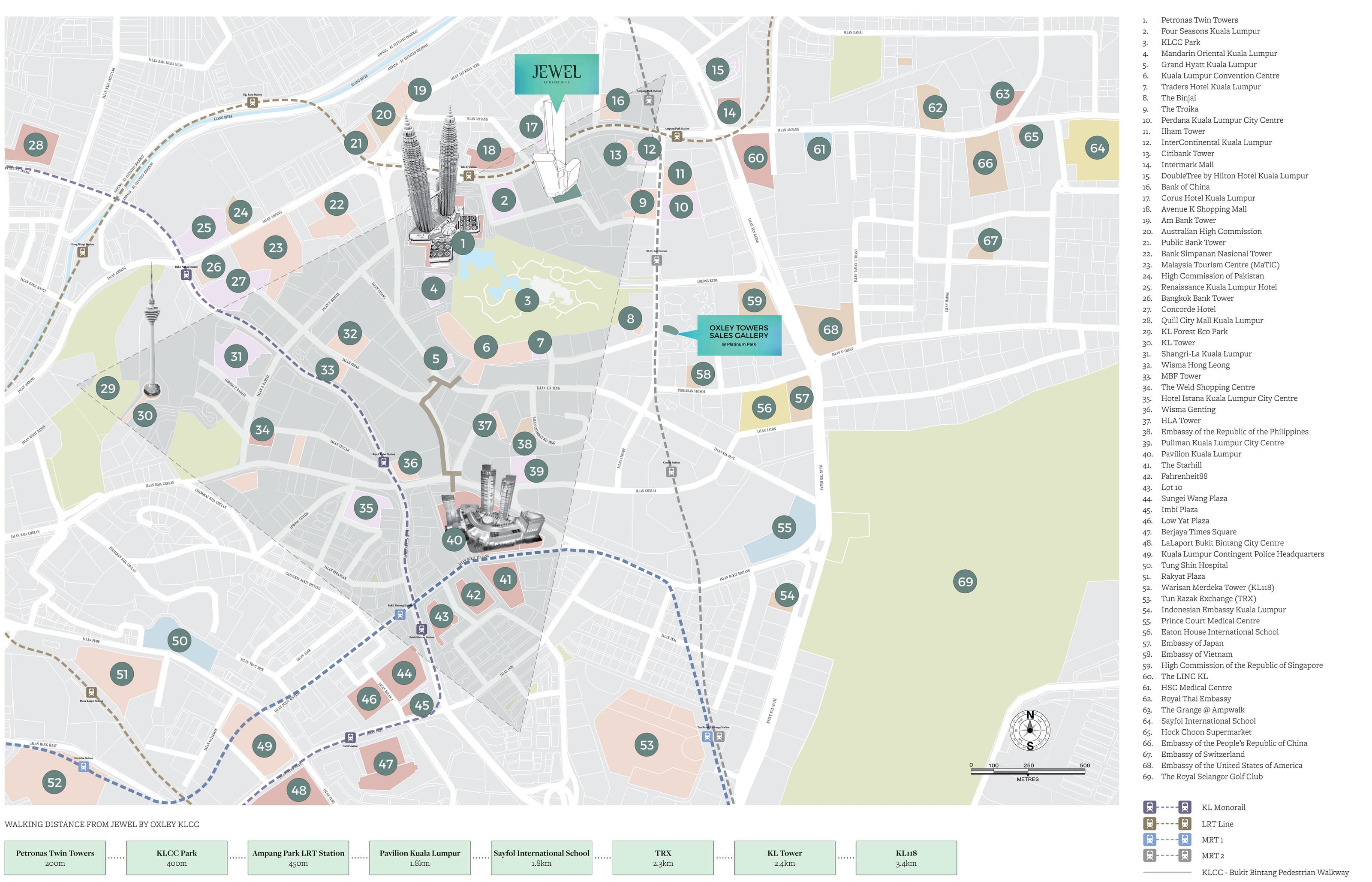Click the TRX 2.3km distance box
This screenshot has height=882, width=1372.
(x=663, y=858)
